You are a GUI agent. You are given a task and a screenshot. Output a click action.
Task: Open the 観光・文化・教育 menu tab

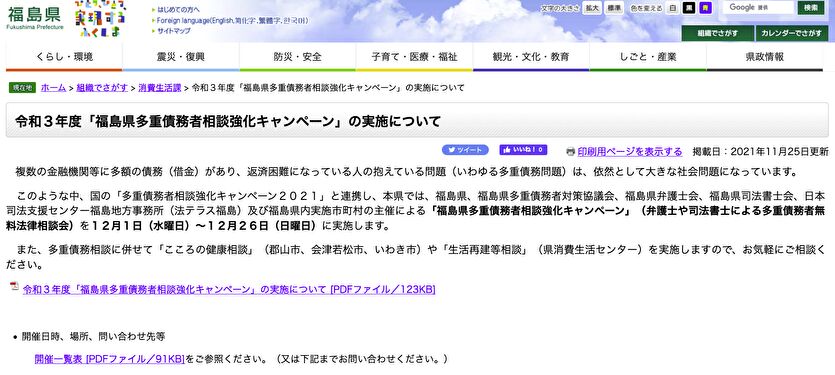tap(531, 57)
